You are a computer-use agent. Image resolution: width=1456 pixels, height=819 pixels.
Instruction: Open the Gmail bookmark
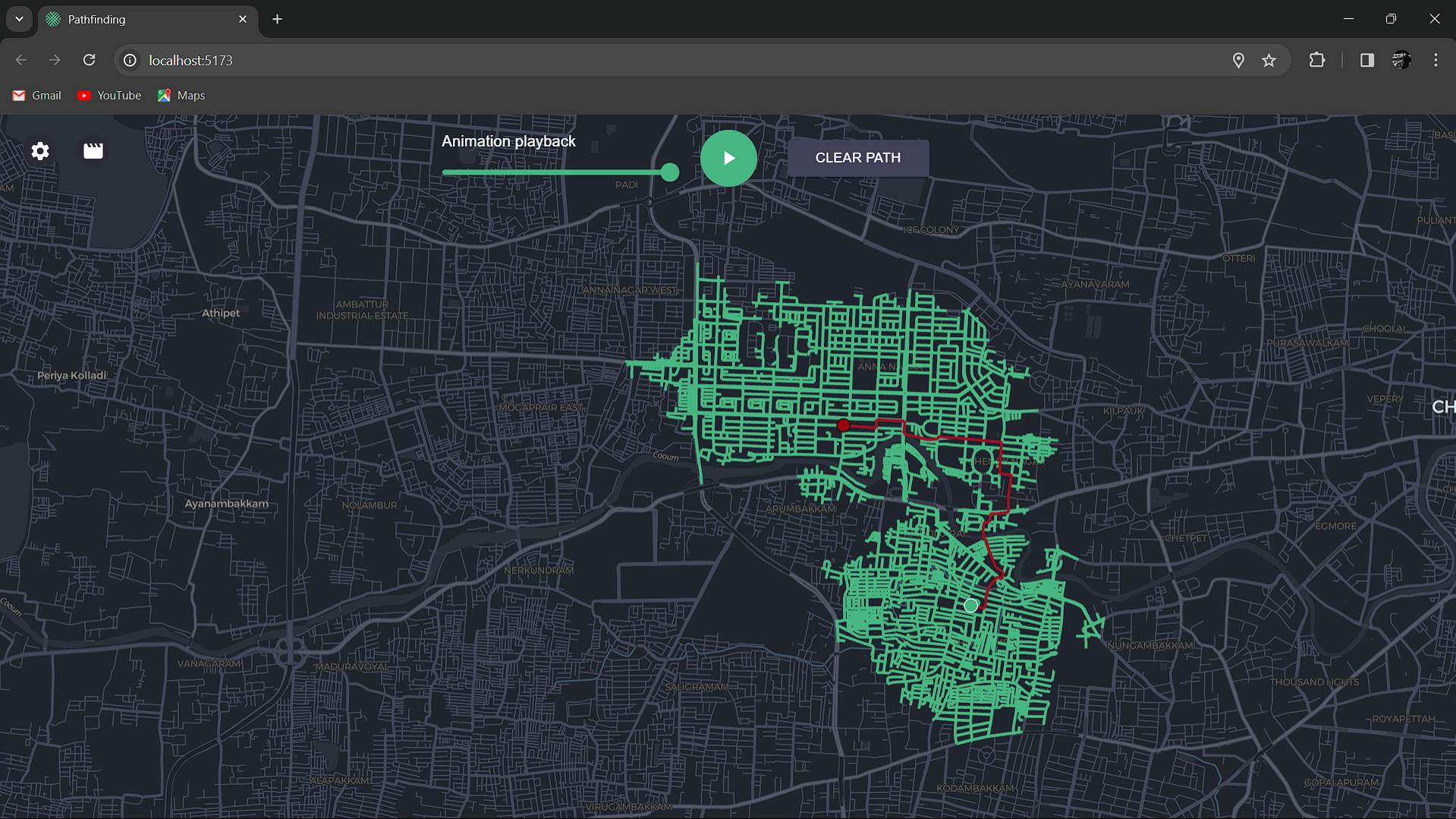tap(36, 96)
